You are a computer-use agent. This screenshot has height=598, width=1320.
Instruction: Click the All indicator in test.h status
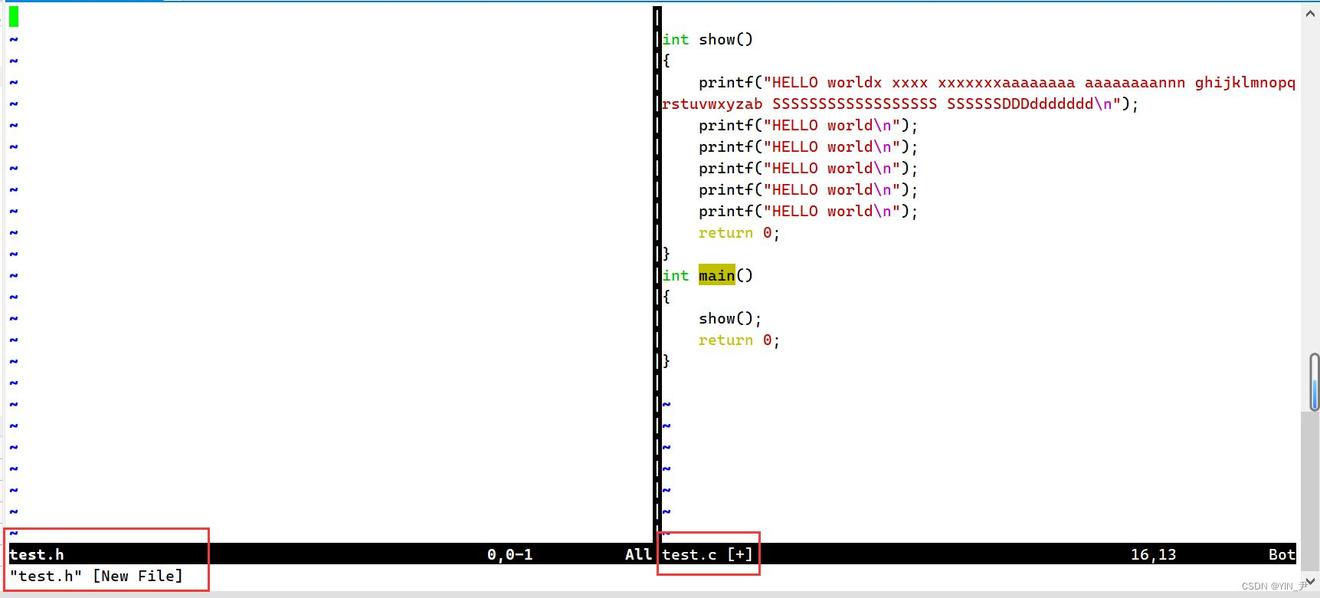pyautogui.click(x=637, y=554)
